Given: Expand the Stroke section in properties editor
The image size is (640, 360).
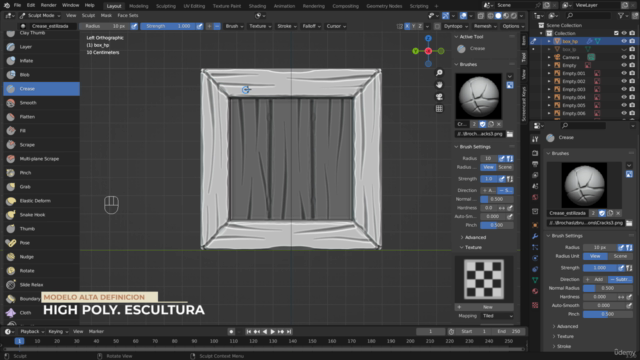Looking at the screenshot, I should pyautogui.click(x=564, y=346).
